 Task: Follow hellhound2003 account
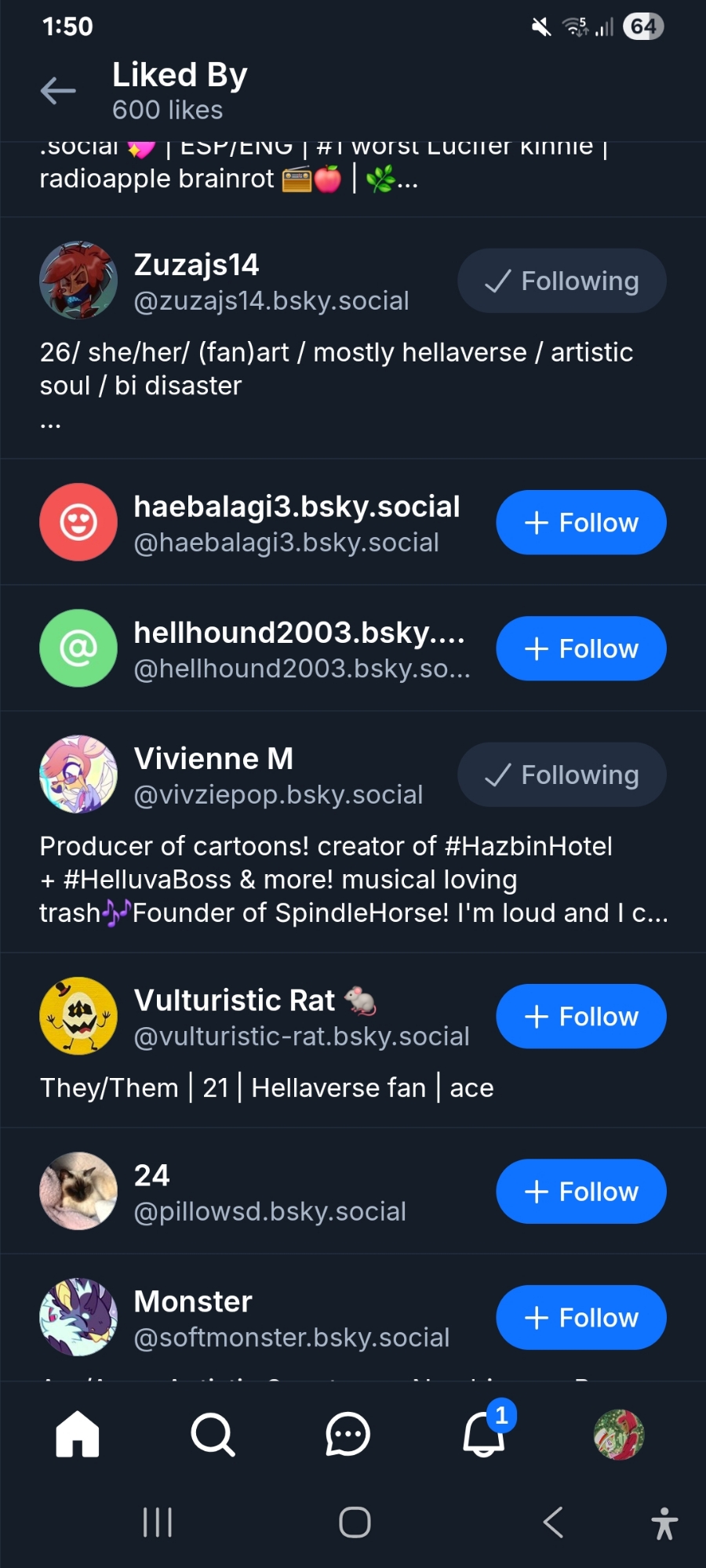pyautogui.click(x=580, y=648)
